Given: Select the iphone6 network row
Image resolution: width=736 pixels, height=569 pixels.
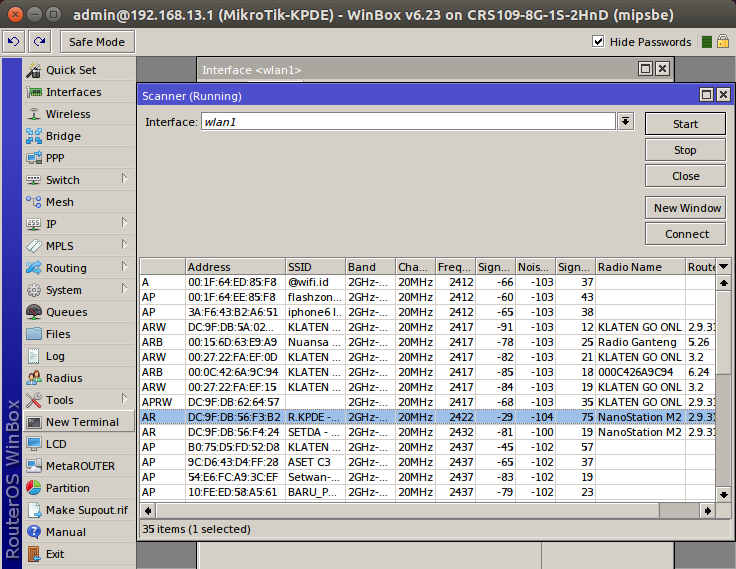Looking at the screenshot, I should 428,312.
